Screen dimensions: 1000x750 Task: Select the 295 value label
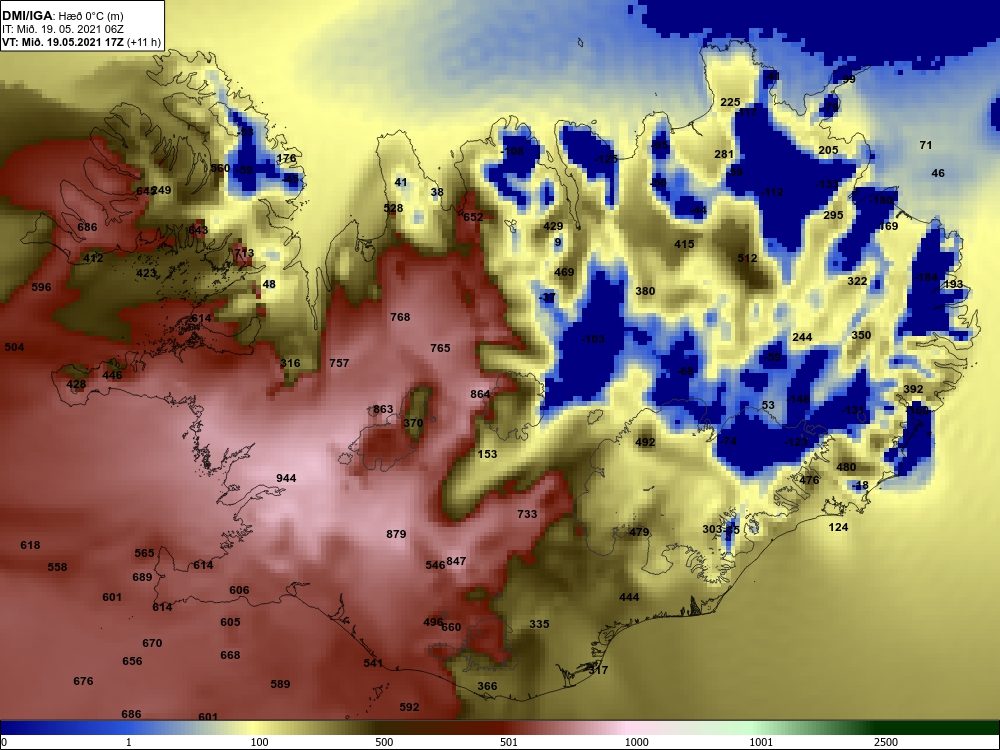point(833,215)
